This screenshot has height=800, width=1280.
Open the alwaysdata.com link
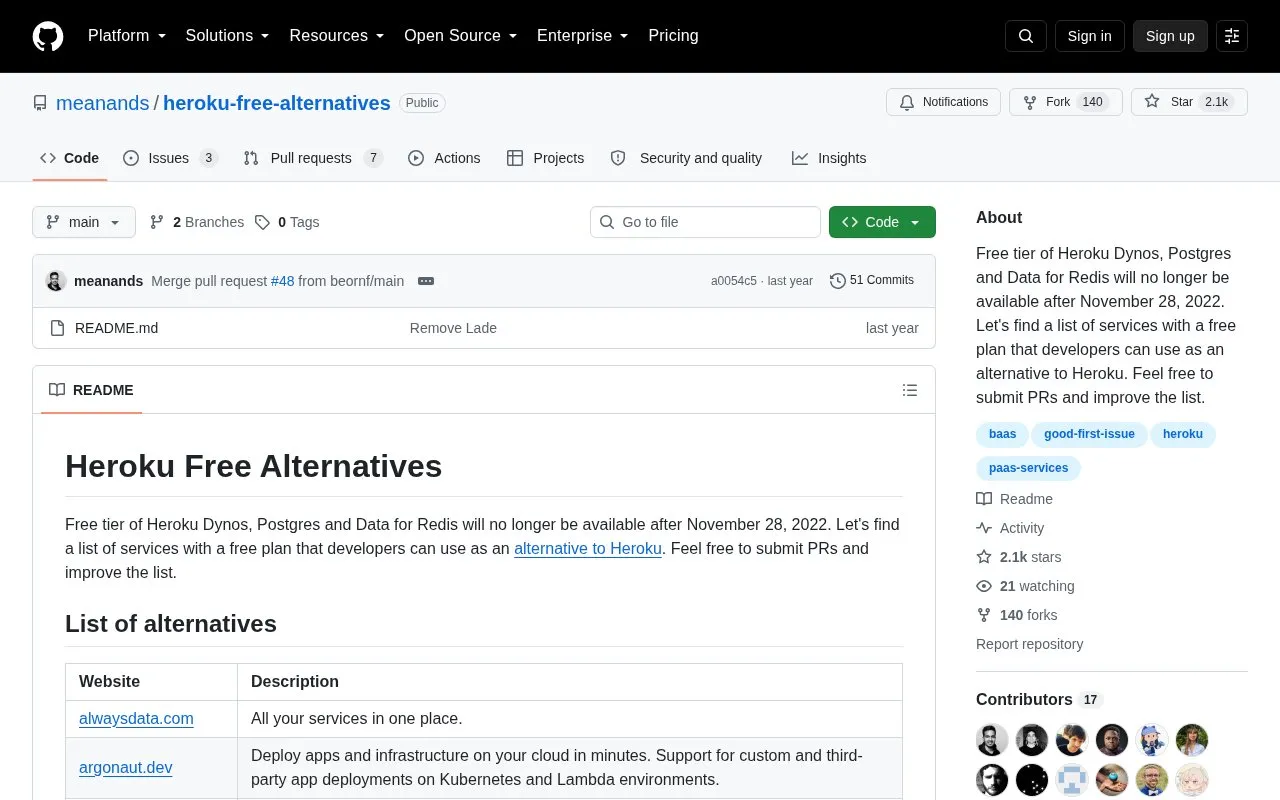tap(136, 718)
